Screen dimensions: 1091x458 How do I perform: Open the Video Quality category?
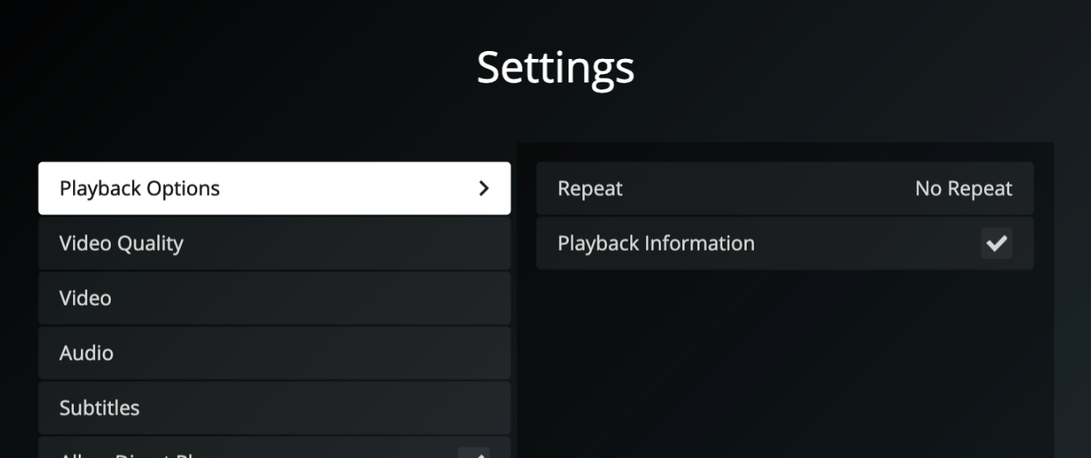point(274,243)
